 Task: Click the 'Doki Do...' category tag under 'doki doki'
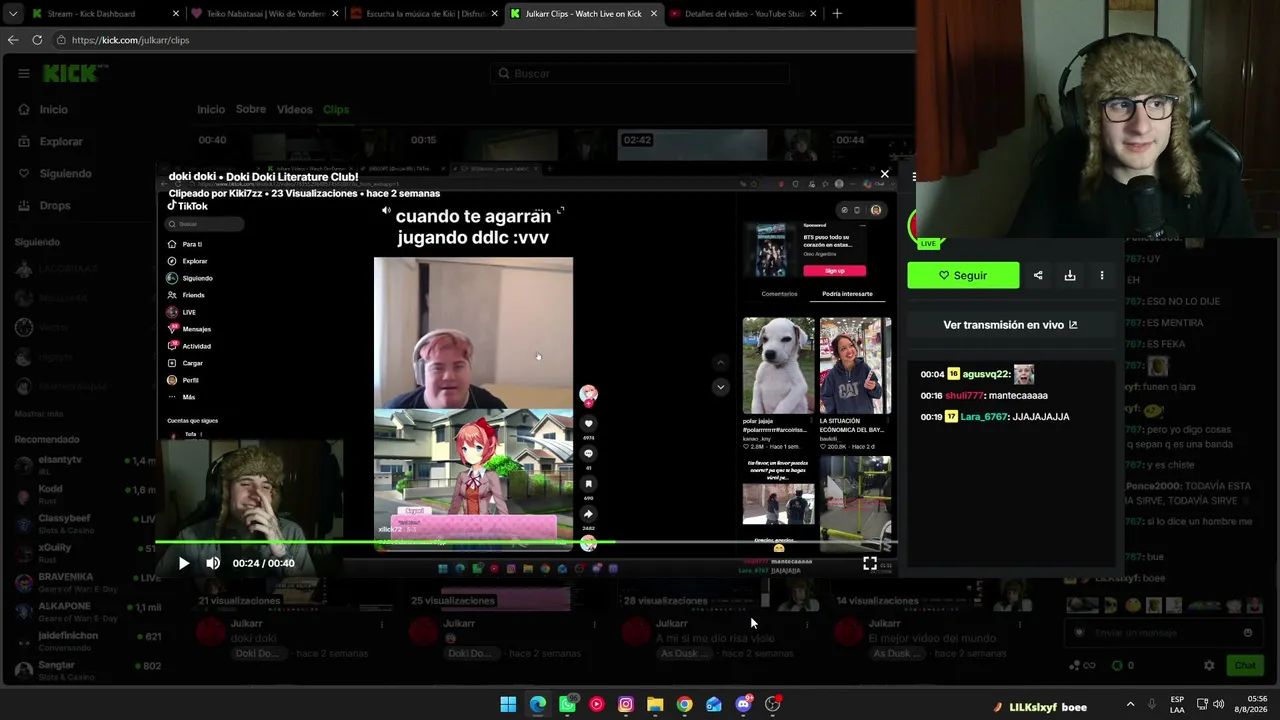[x=257, y=653]
